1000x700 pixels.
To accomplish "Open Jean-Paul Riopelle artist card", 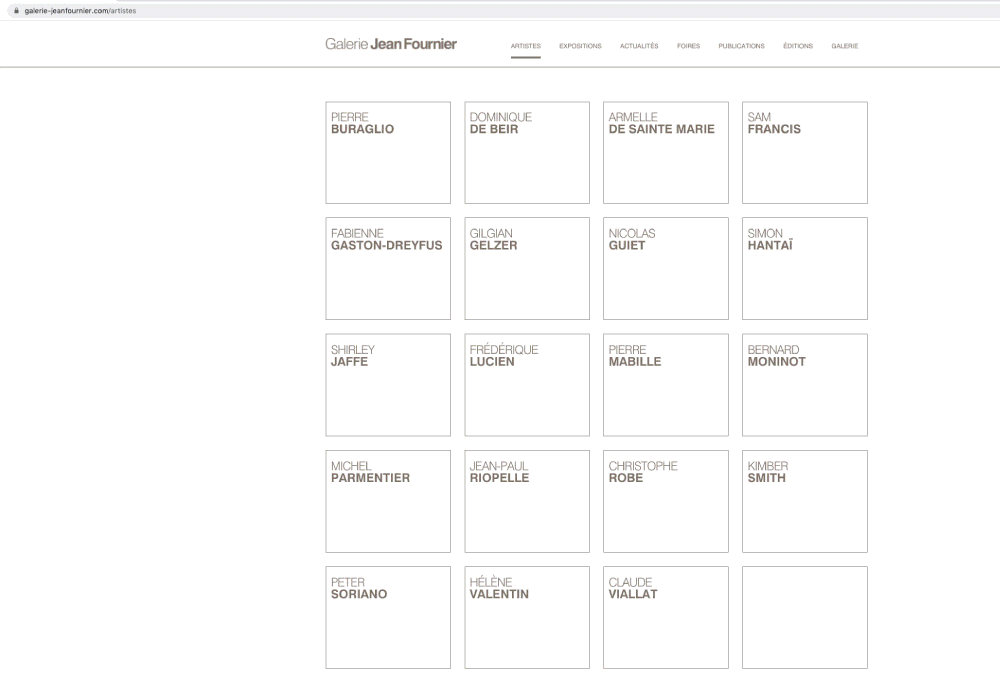I will click(x=527, y=501).
